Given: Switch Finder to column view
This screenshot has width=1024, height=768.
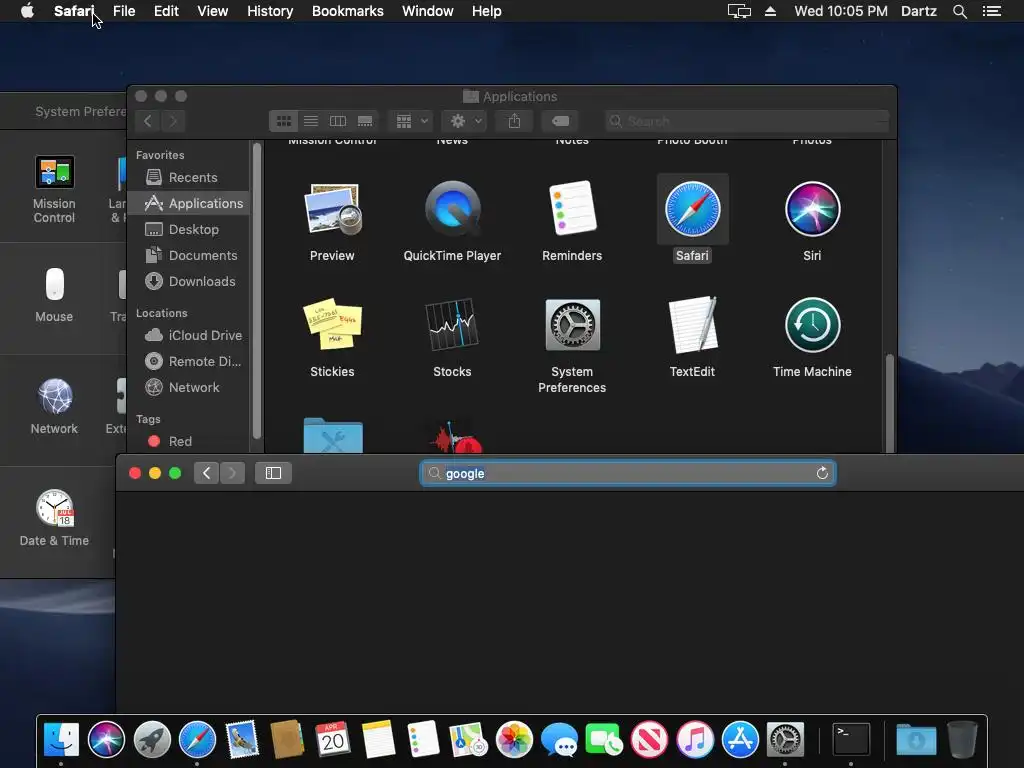Looking at the screenshot, I should [338, 121].
